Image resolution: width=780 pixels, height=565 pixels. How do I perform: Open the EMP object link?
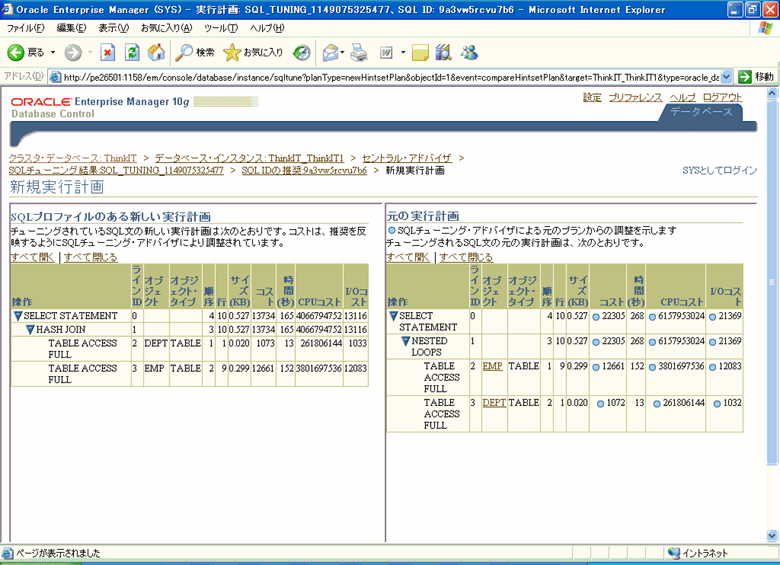pyautogui.click(x=492, y=367)
